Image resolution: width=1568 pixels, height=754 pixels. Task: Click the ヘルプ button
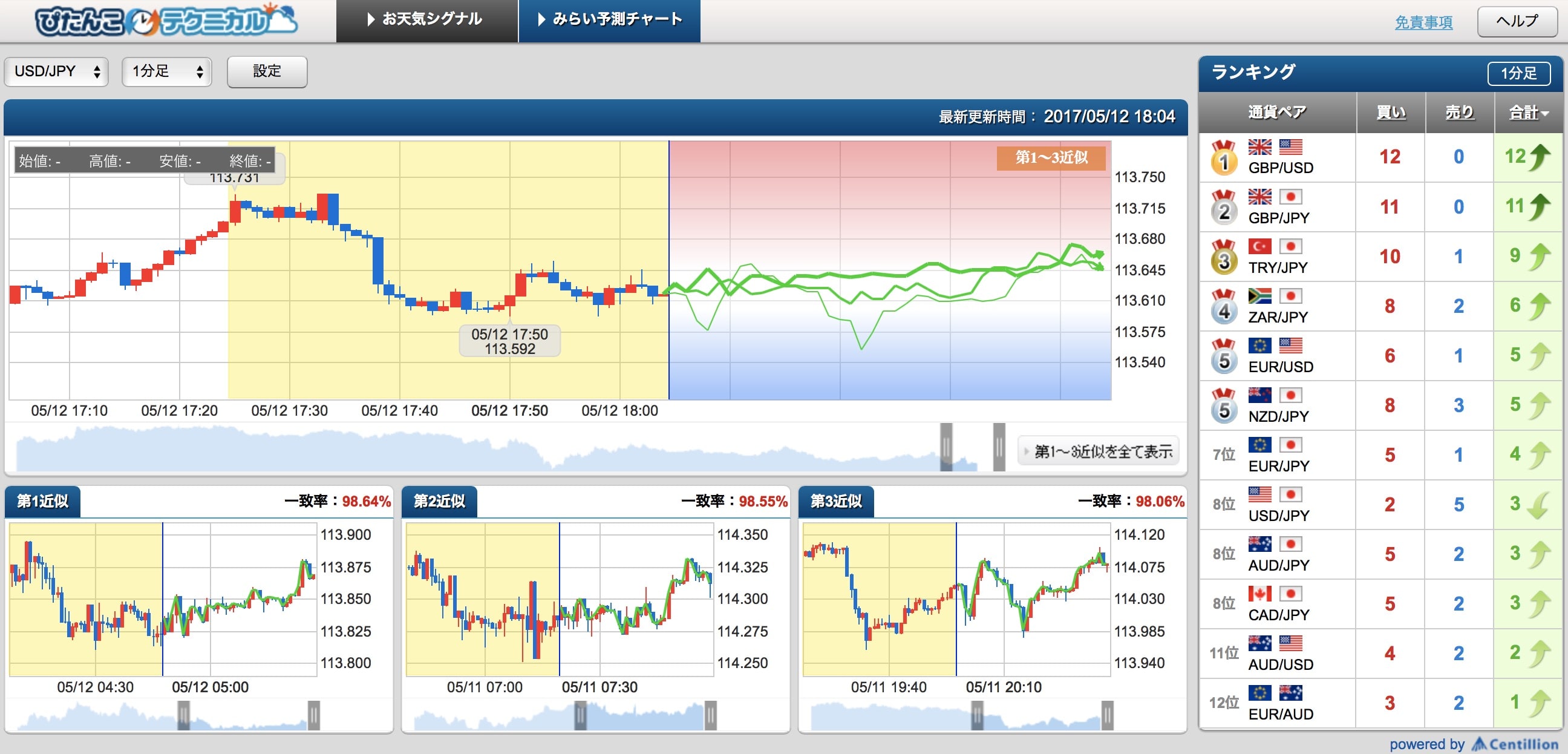point(1517,21)
